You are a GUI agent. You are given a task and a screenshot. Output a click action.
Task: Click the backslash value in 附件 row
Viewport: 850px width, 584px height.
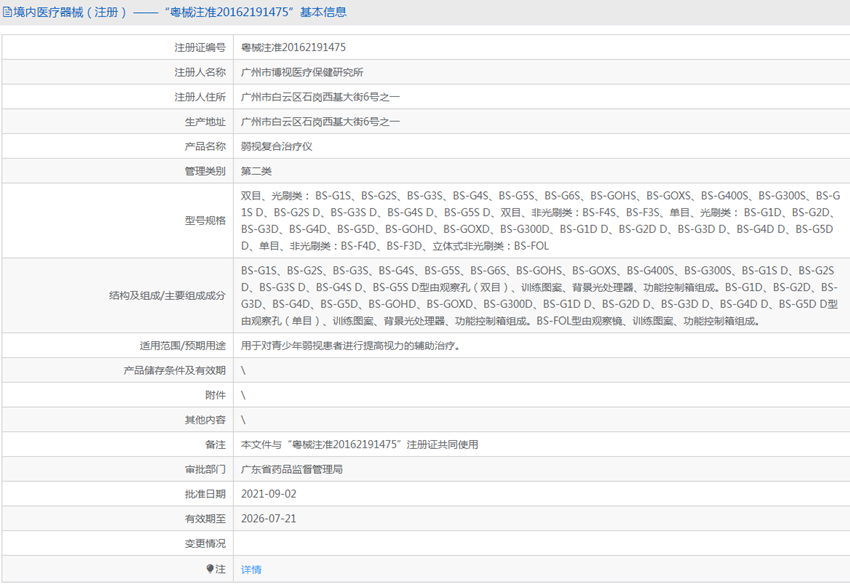pos(243,395)
